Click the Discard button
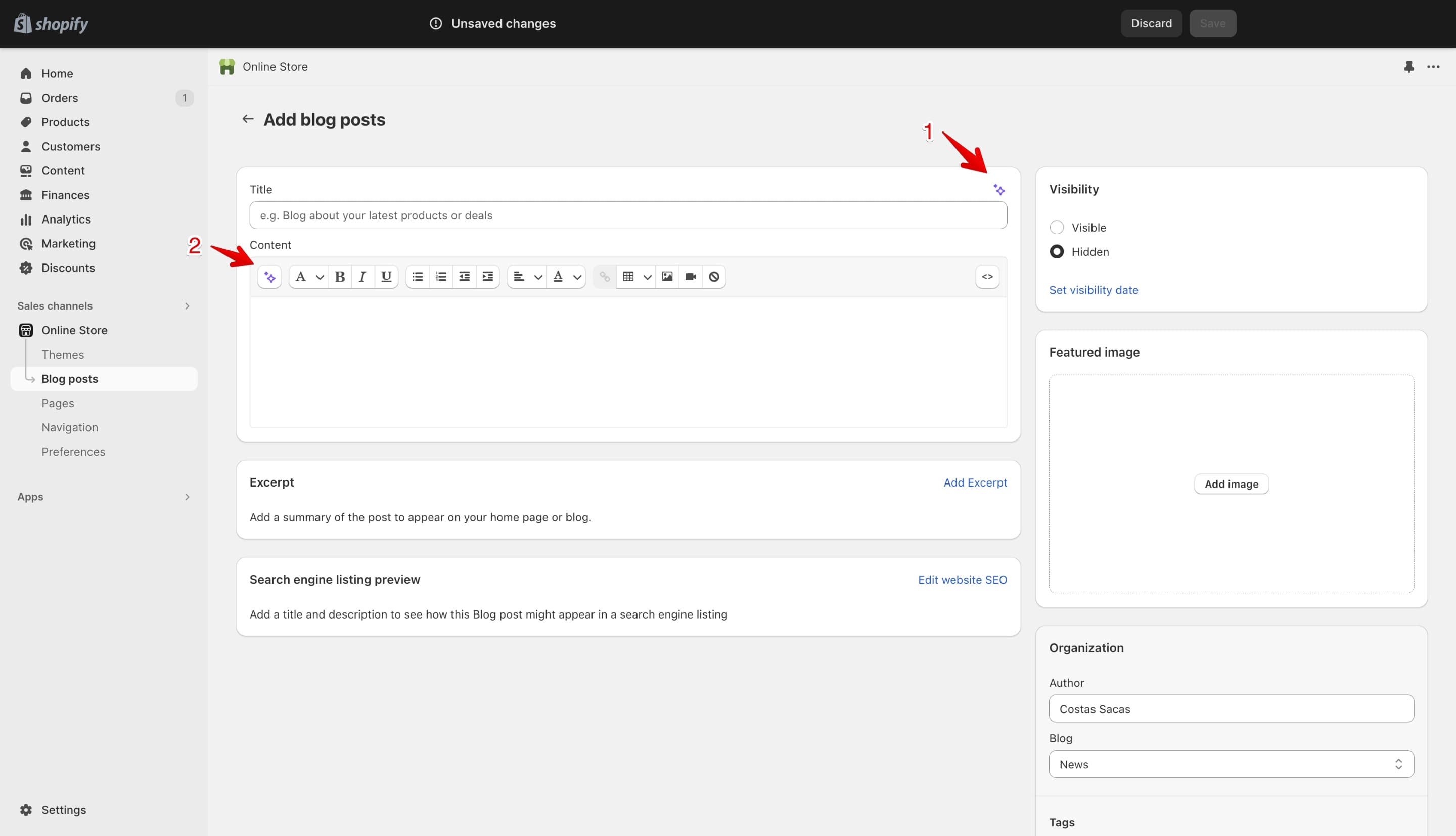Viewport: 1456px width, 836px height. click(1151, 24)
